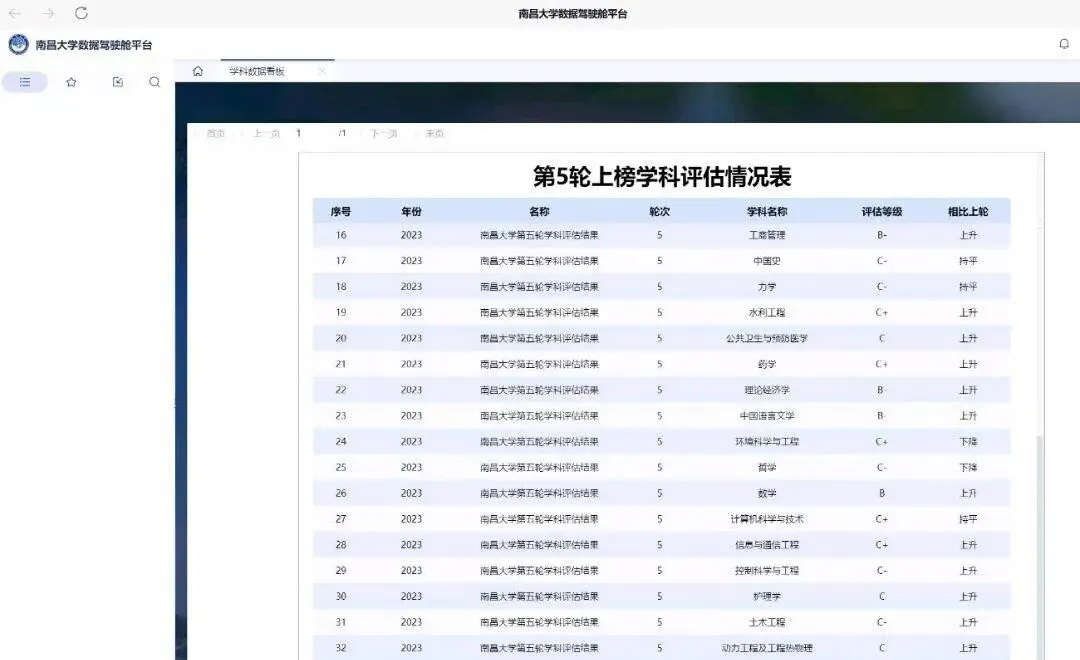Select the 力学 discipline cell
Screen dimensions: 1080x660
click(767, 287)
